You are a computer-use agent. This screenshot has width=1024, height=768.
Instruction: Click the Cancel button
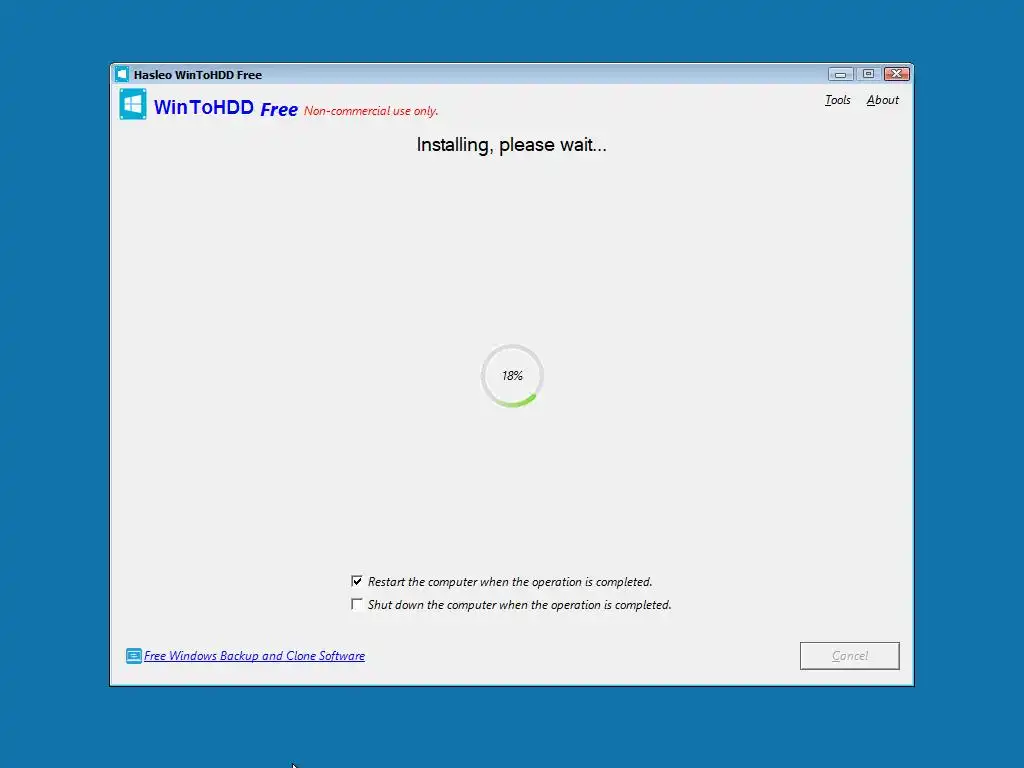coord(850,656)
